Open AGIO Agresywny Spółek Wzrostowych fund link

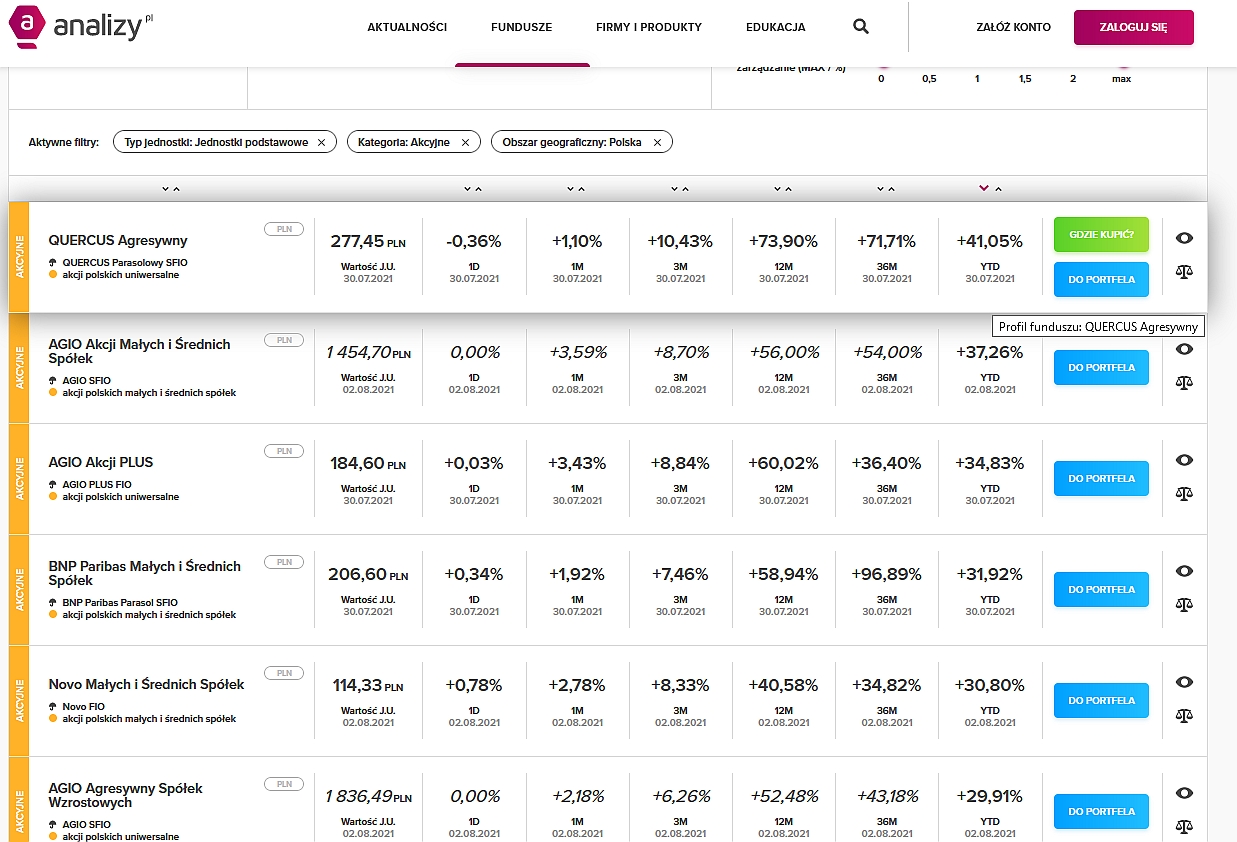click(126, 795)
